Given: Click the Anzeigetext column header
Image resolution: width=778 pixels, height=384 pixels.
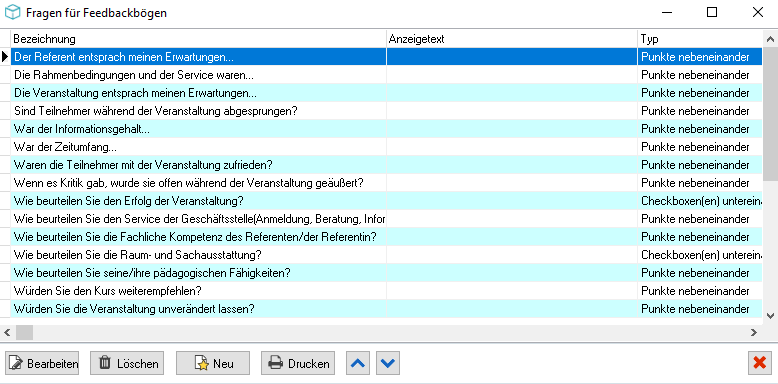Looking at the screenshot, I should point(512,39).
